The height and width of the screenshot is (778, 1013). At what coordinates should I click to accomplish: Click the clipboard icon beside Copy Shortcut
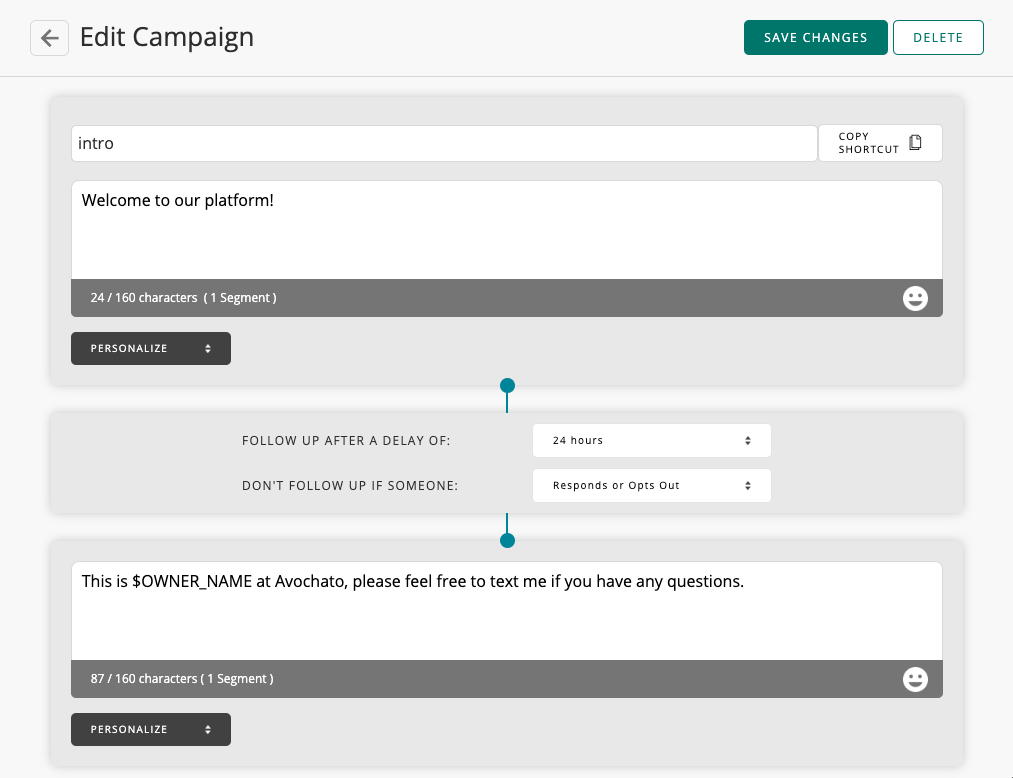coord(915,143)
